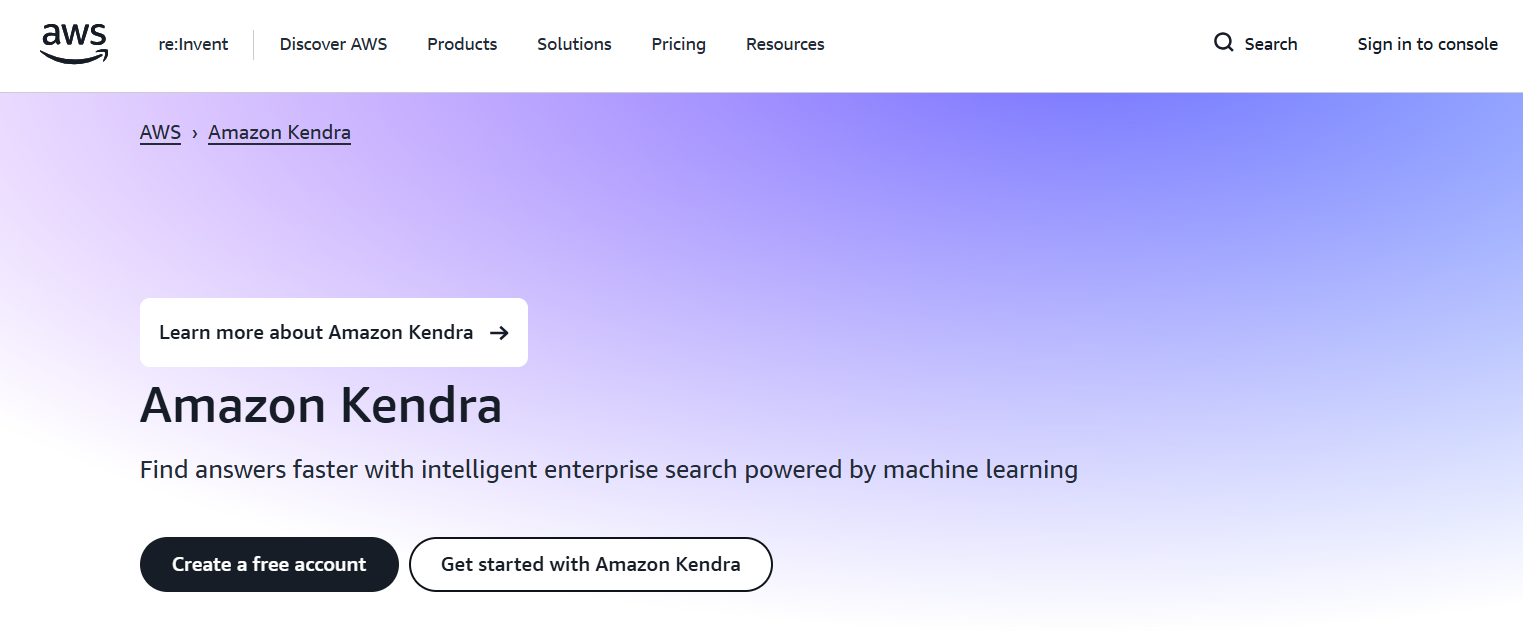This screenshot has height=631, width=1523.
Task: Click the AWS breadcrumb link
Action: point(159,132)
